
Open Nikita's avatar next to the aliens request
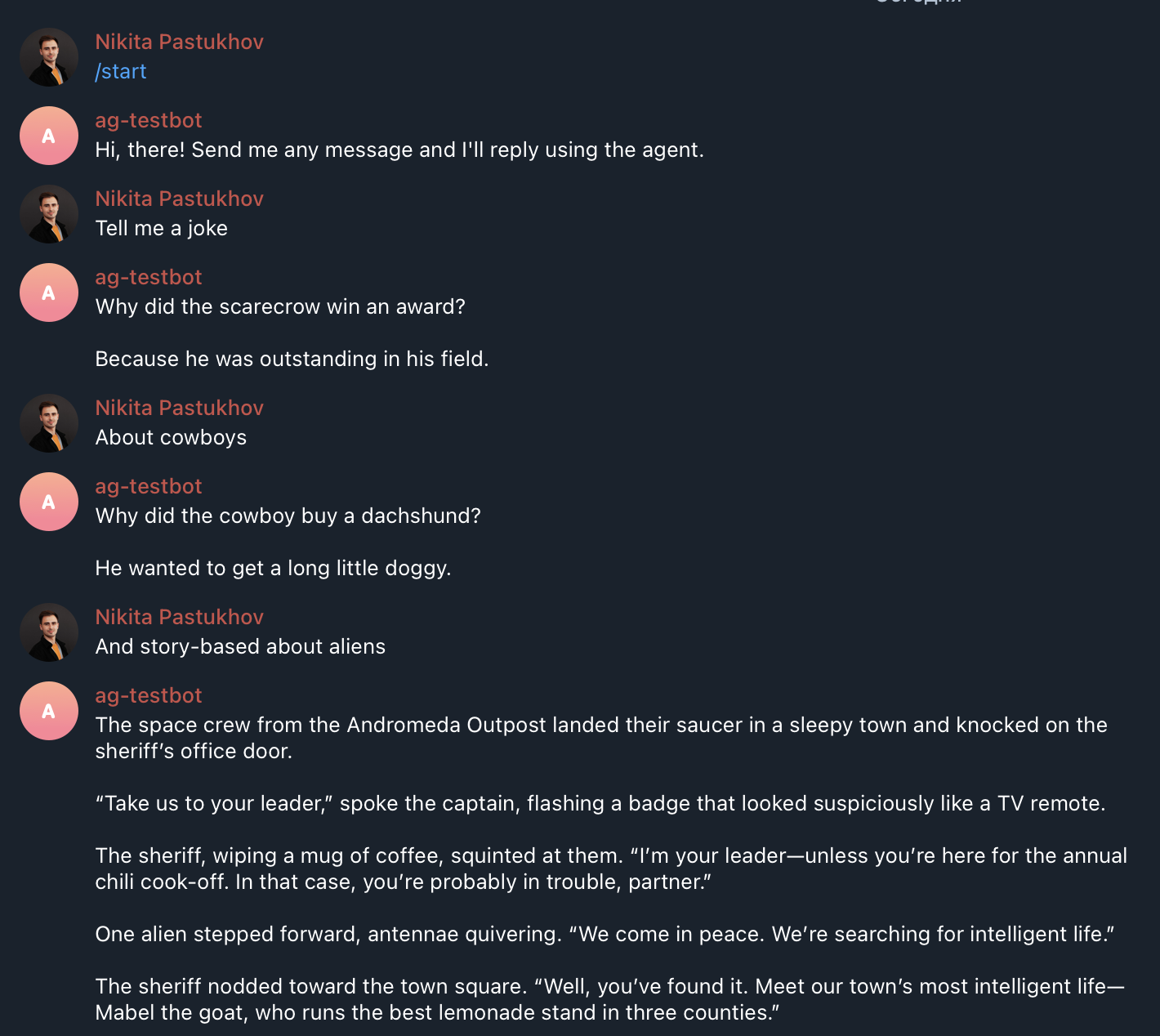tap(48, 632)
